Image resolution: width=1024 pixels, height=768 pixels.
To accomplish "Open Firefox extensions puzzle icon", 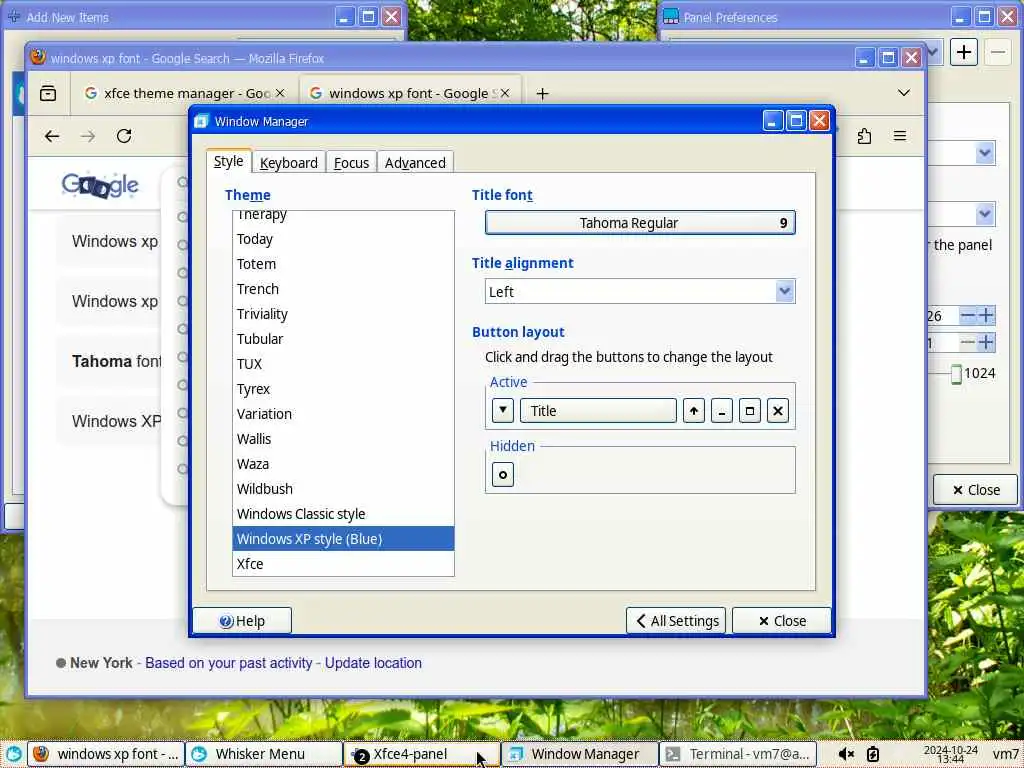I will click(864, 136).
